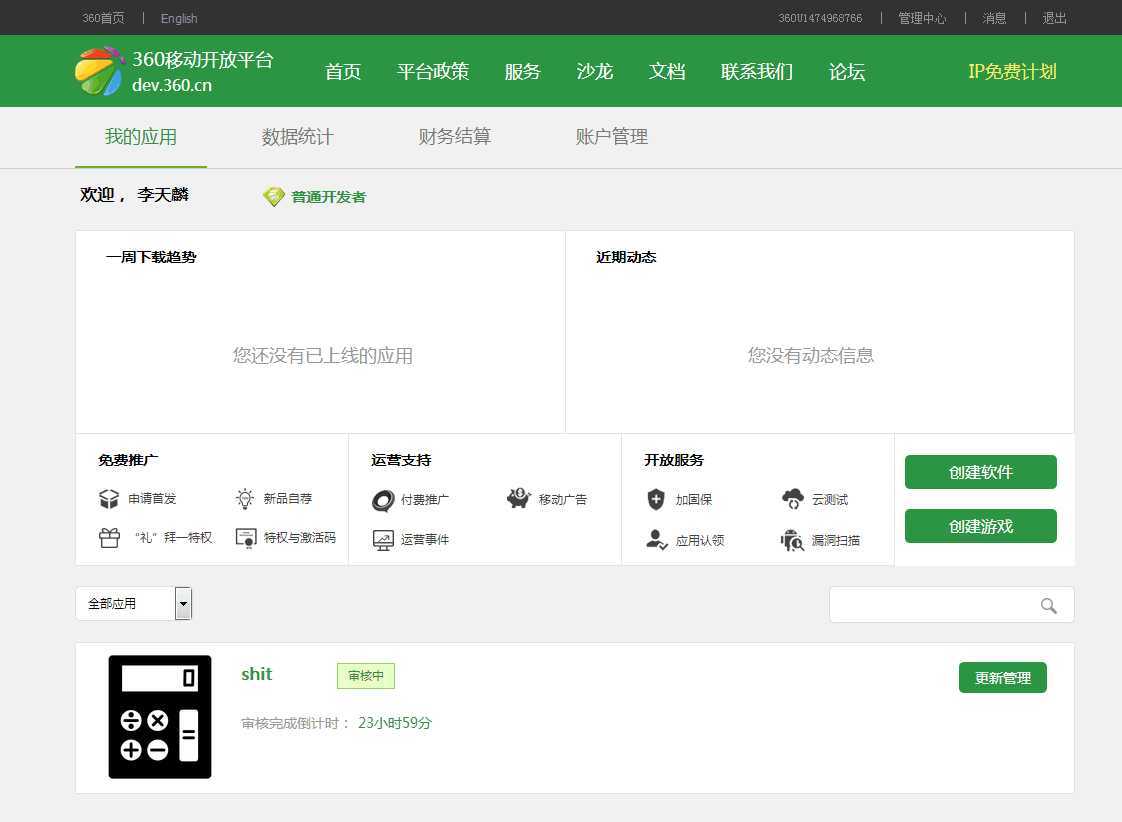The height and width of the screenshot is (822, 1122).
Task: Click the 付费推广 ring icon
Action: [x=383, y=500]
